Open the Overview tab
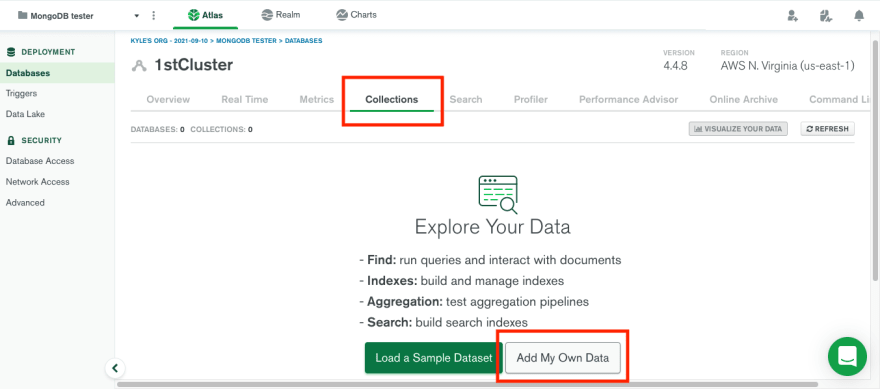 click(x=168, y=99)
